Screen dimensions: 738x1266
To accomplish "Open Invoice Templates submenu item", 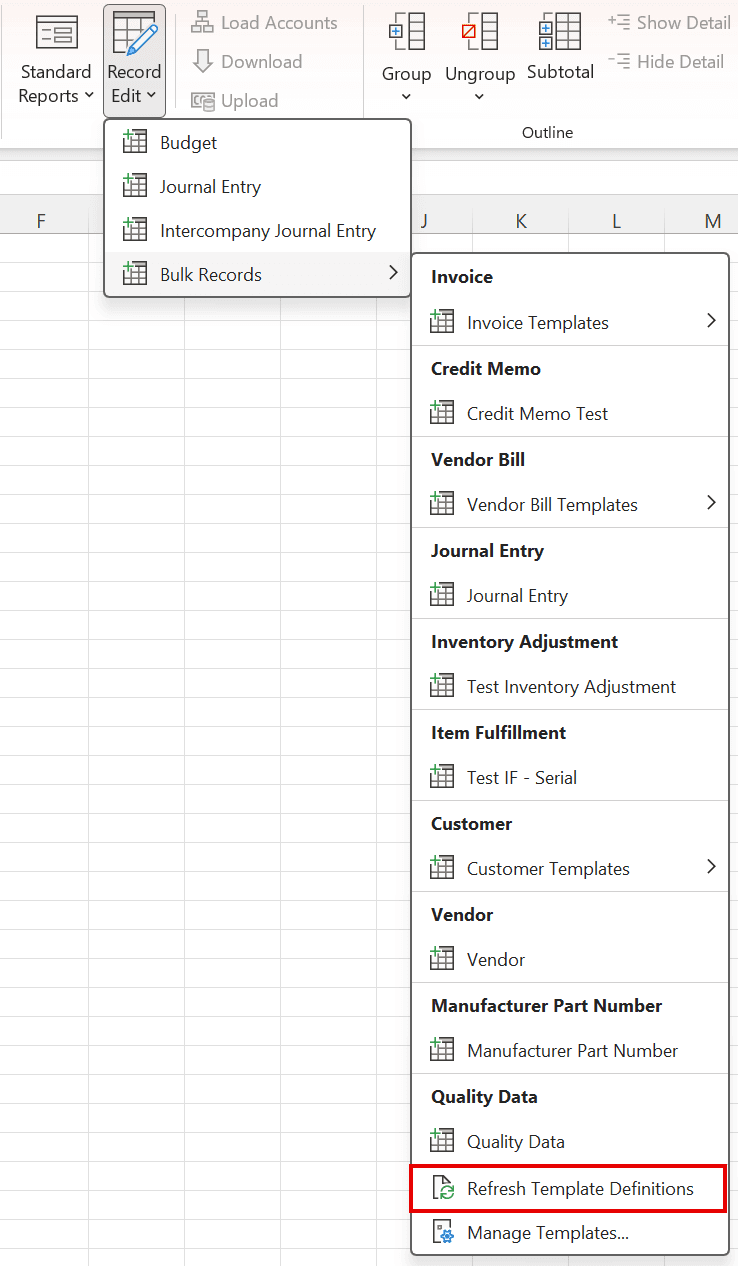I will coord(570,323).
